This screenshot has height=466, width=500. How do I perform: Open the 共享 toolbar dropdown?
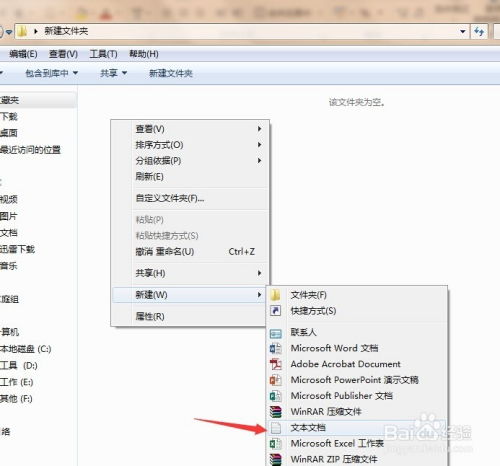(113, 73)
